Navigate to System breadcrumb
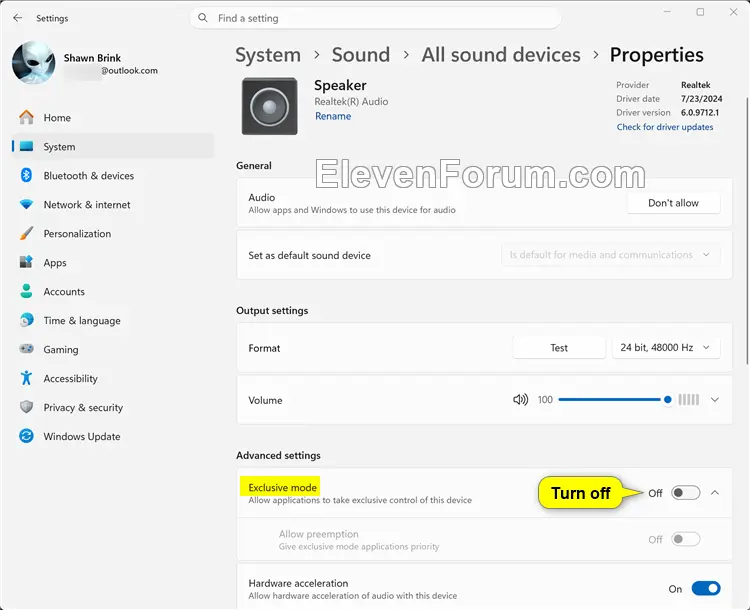This screenshot has width=750, height=610. [x=268, y=55]
